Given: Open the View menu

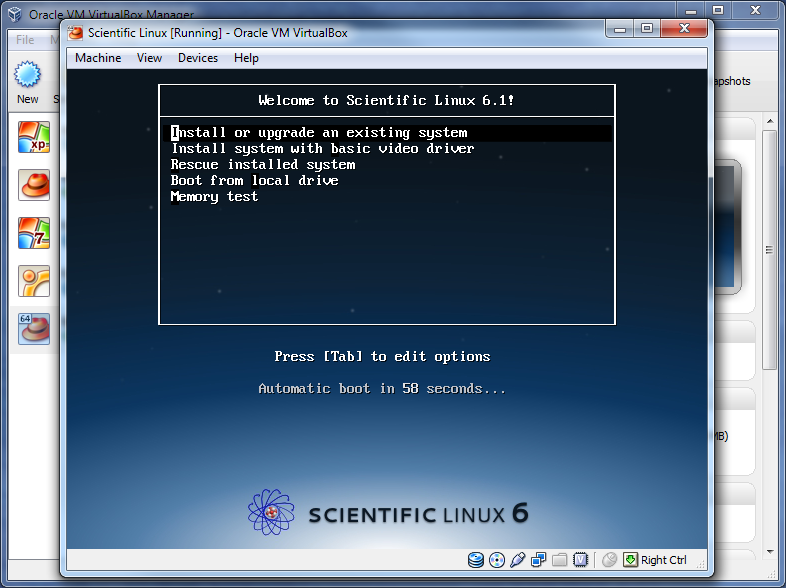Looking at the screenshot, I should tap(149, 58).
